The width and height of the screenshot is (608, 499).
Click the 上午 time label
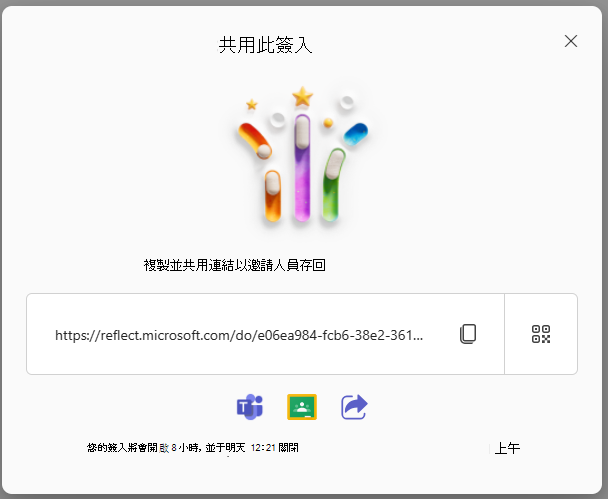(507, 448)
